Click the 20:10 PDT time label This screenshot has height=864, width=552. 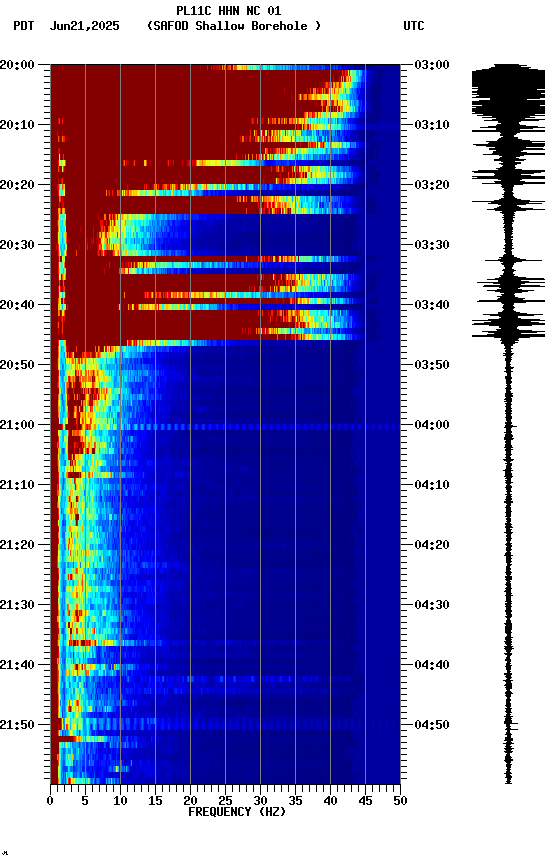17,125
